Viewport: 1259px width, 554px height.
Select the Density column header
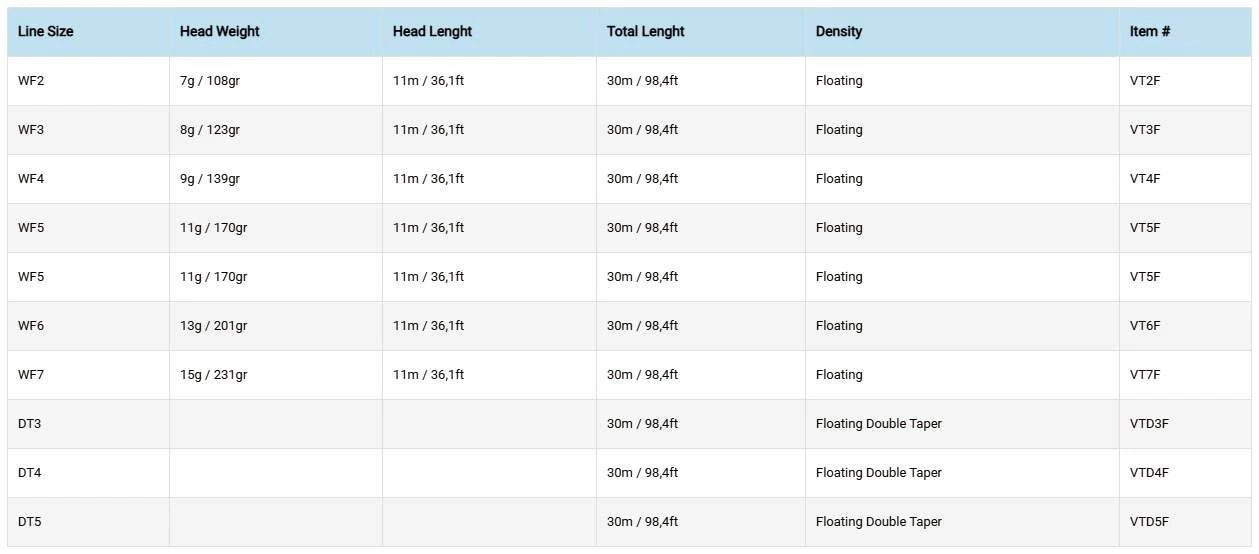[x=838, y=31]
